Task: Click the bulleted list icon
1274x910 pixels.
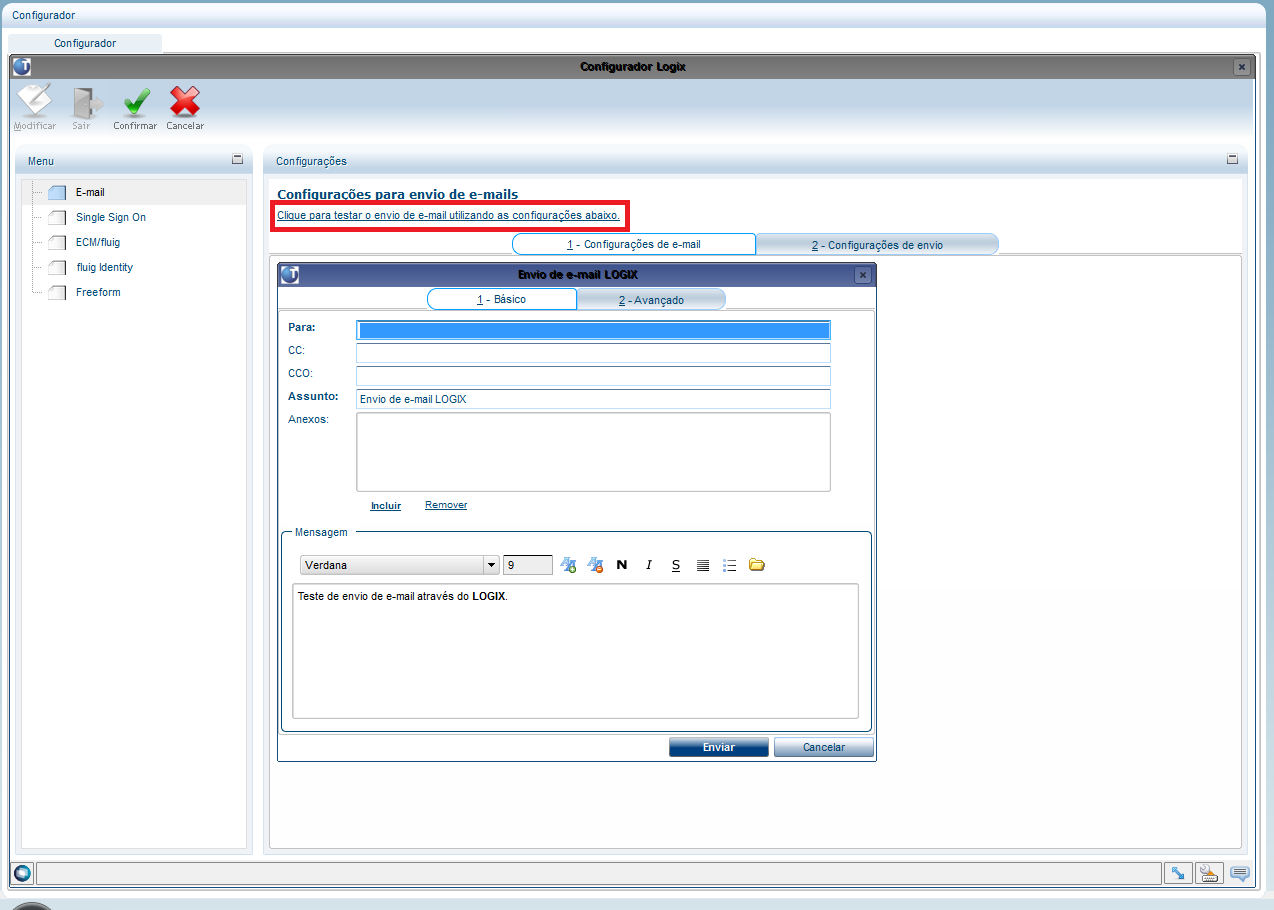Action: (x=730, y=565)
